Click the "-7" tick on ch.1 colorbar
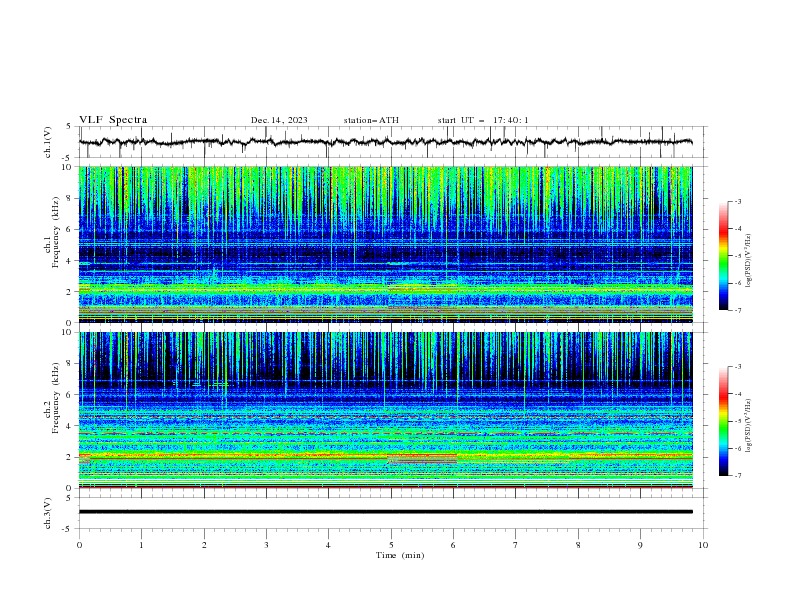 click(737, 310)
